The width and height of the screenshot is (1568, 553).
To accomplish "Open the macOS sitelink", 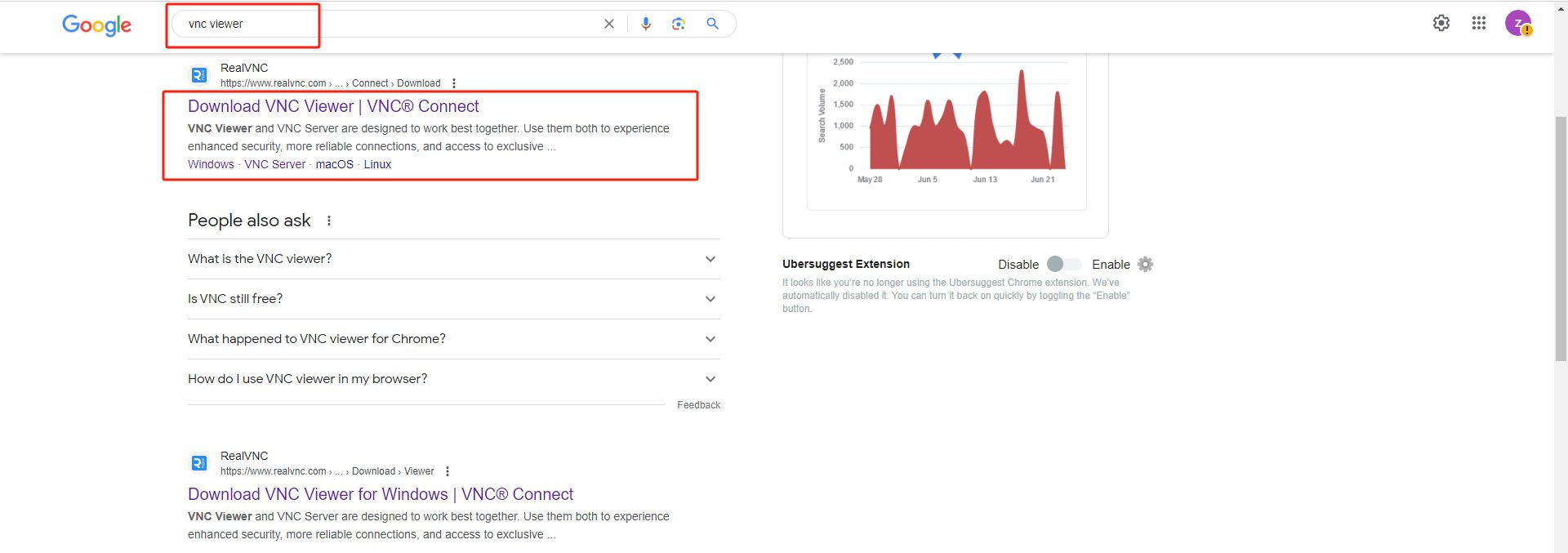I will [335, 164].
